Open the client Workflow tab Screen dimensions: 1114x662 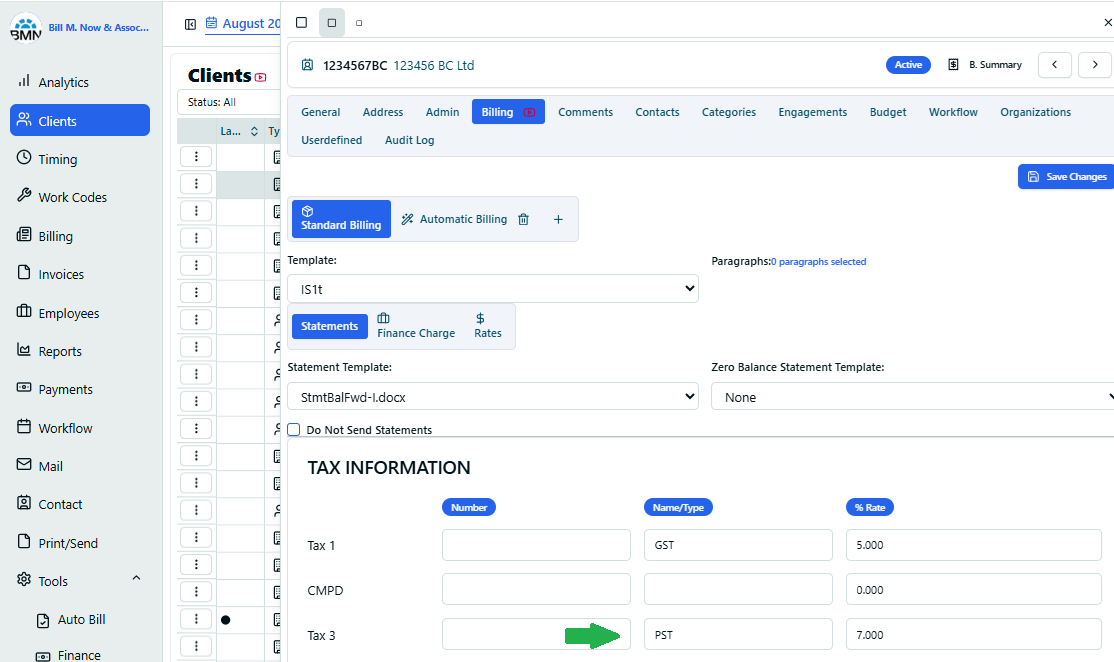[953, 112]
